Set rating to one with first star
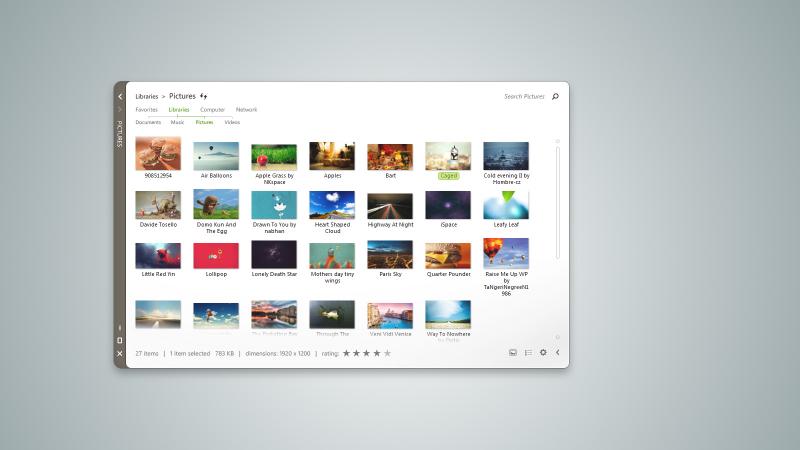Image resolution: width=800 pixels, height=450 pixels. point(346,353)
